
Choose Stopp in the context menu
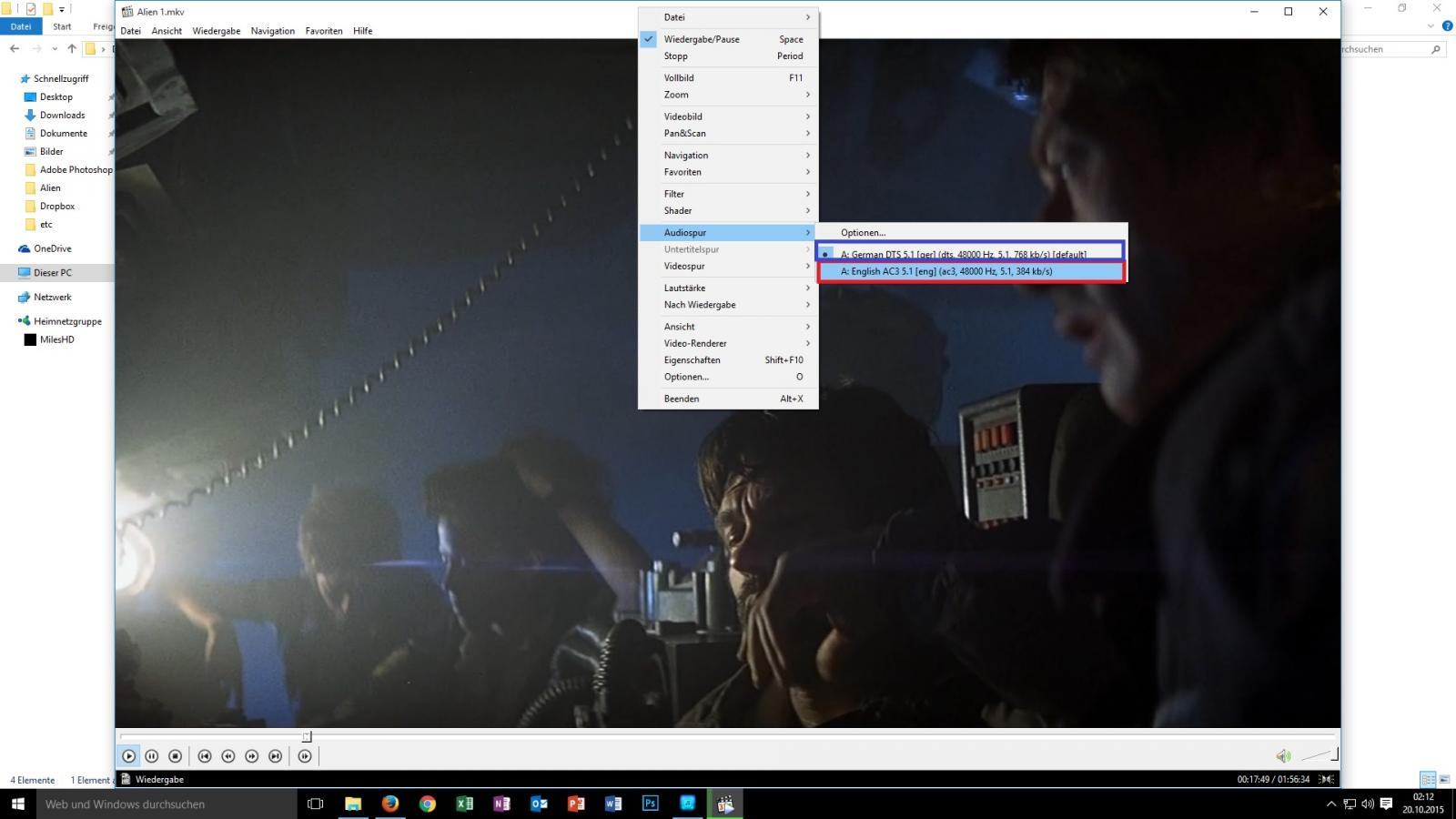coord(728,56)
